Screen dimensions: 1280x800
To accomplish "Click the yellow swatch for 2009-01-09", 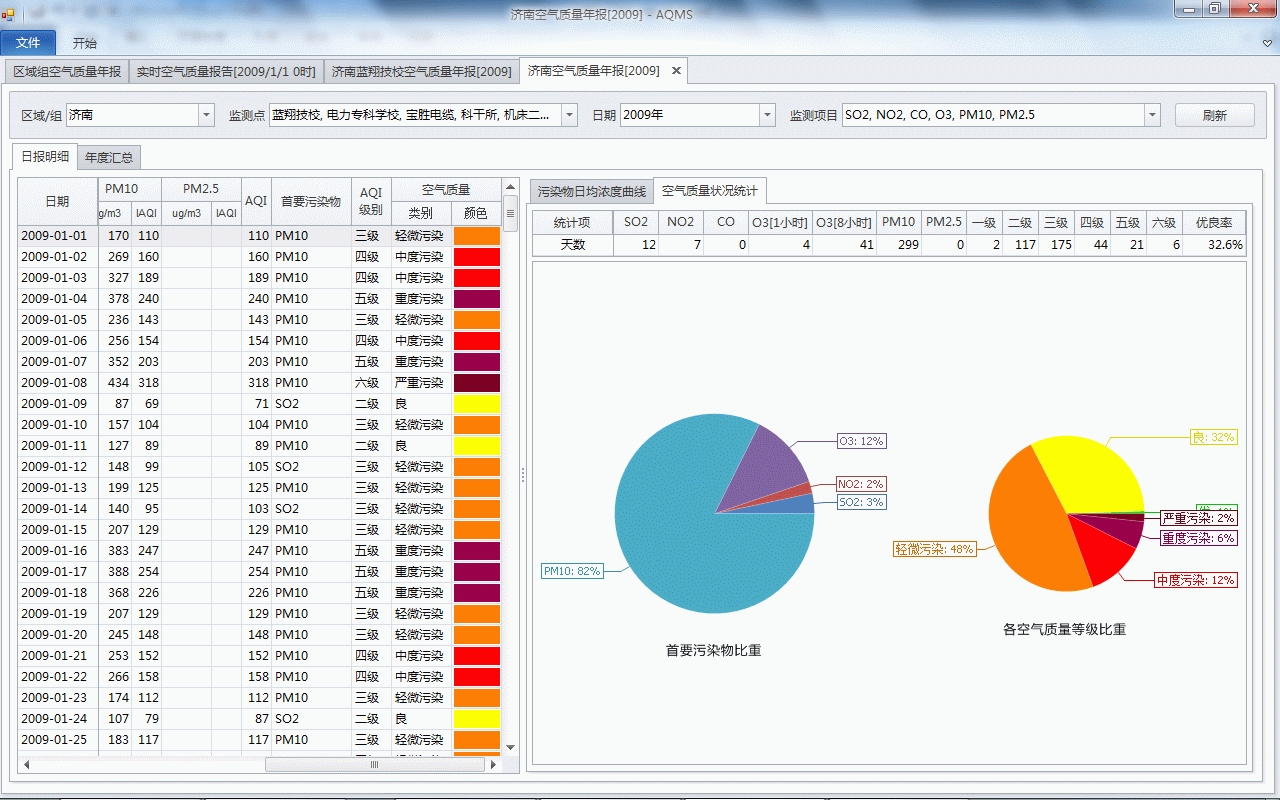I will pyautogui.click(x=476, y=404).
